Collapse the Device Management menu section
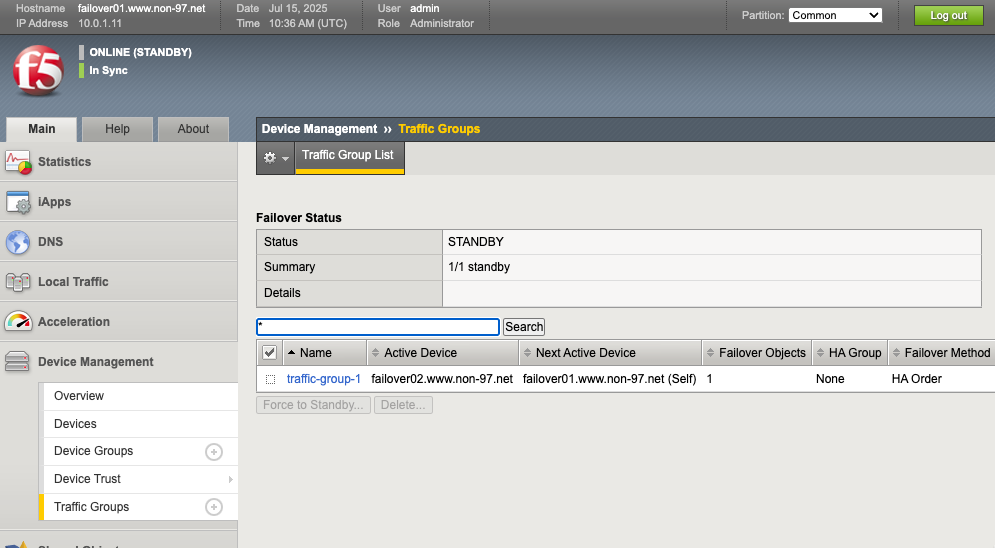The height and width of the screenshot is (548, 995). (x=119, y=362)
